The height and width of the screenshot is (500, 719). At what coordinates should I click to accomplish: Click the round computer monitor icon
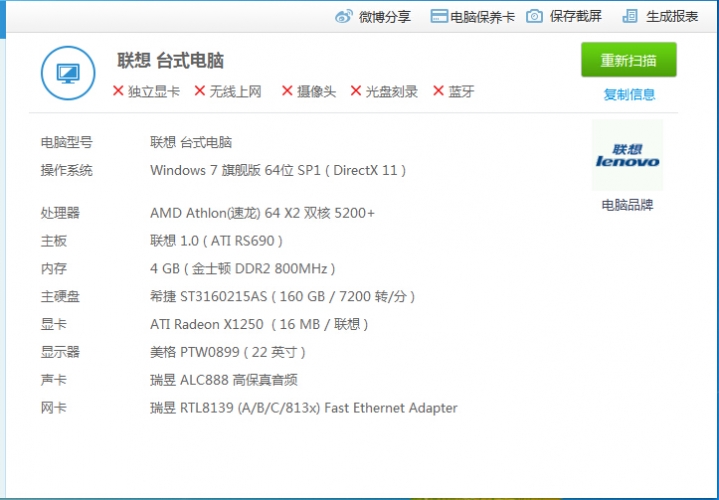(68, 73)
